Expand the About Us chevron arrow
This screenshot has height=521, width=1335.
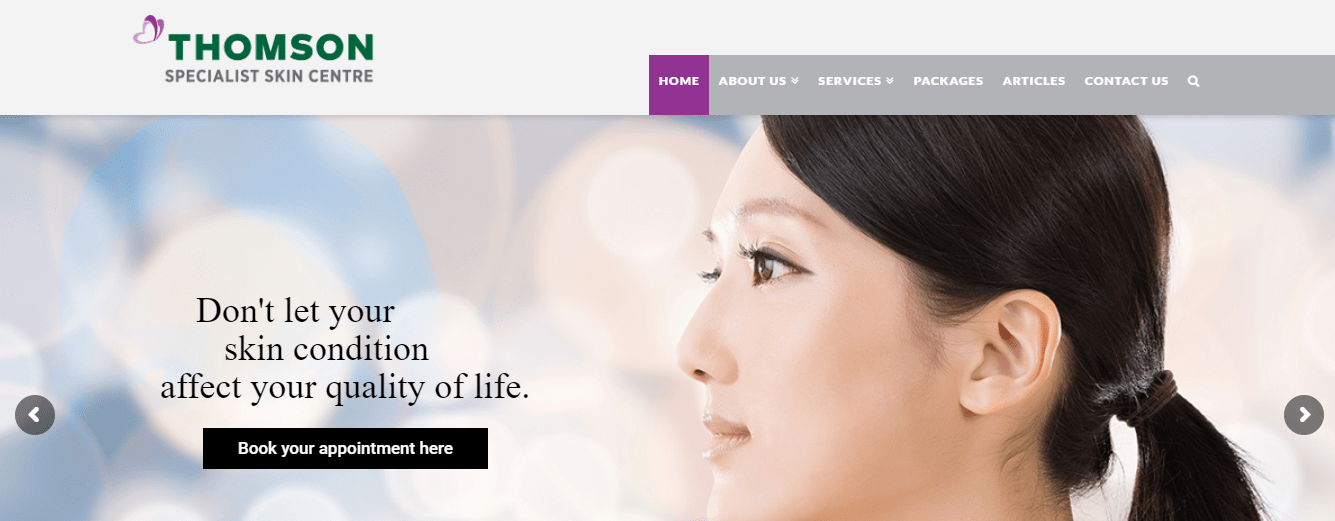pyautogui.click(x=795, y=81)
